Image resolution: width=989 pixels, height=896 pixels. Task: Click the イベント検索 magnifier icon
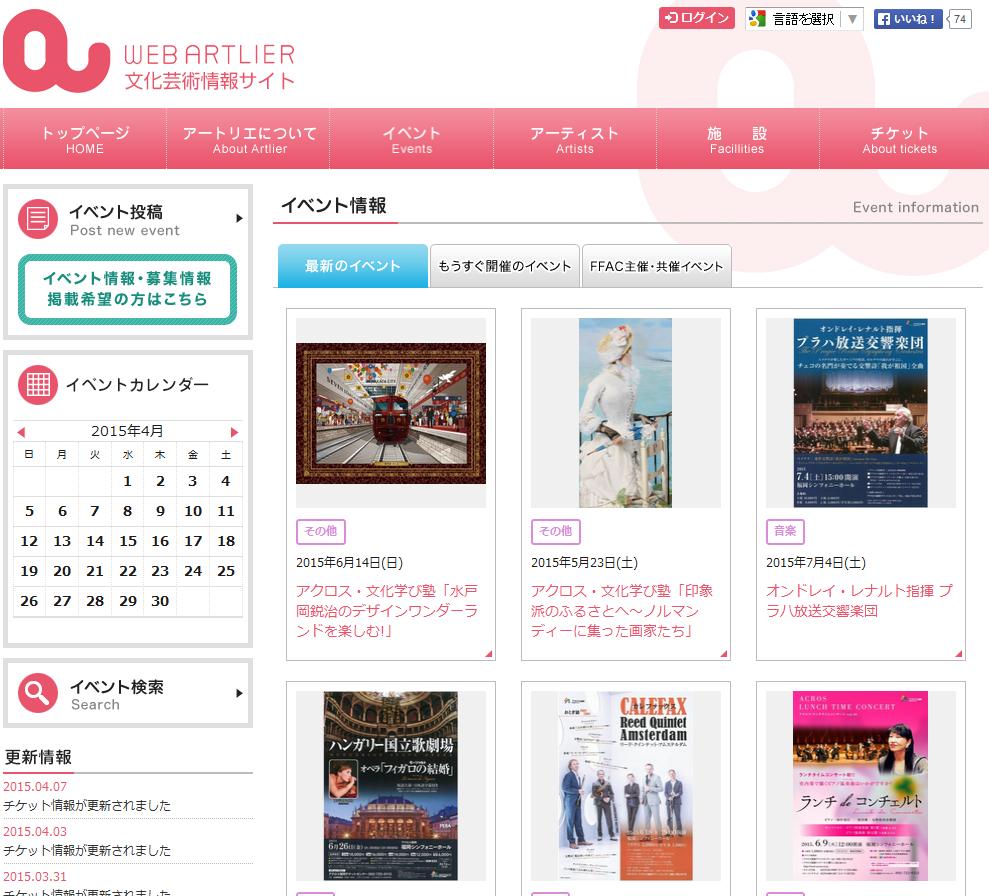37,693
